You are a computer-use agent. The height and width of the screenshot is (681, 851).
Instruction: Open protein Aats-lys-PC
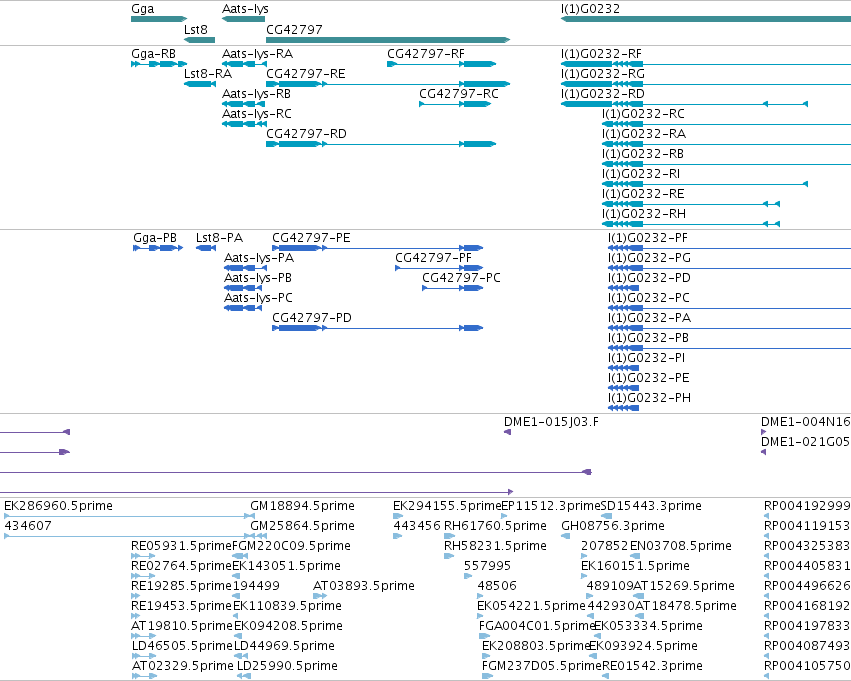coord(258,298)
